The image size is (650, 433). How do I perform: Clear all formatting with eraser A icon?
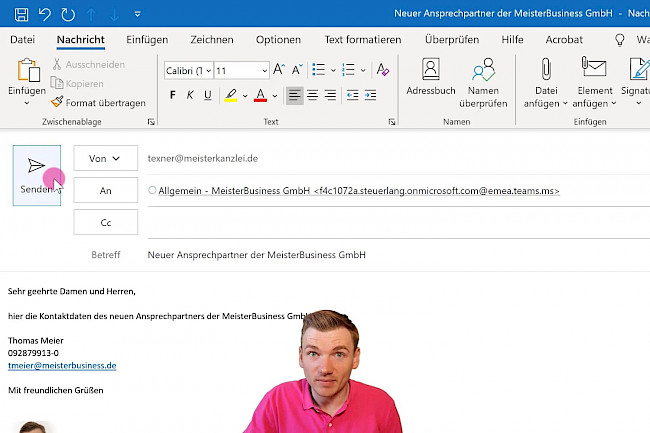pyautogui.click(x=383, y=70)
